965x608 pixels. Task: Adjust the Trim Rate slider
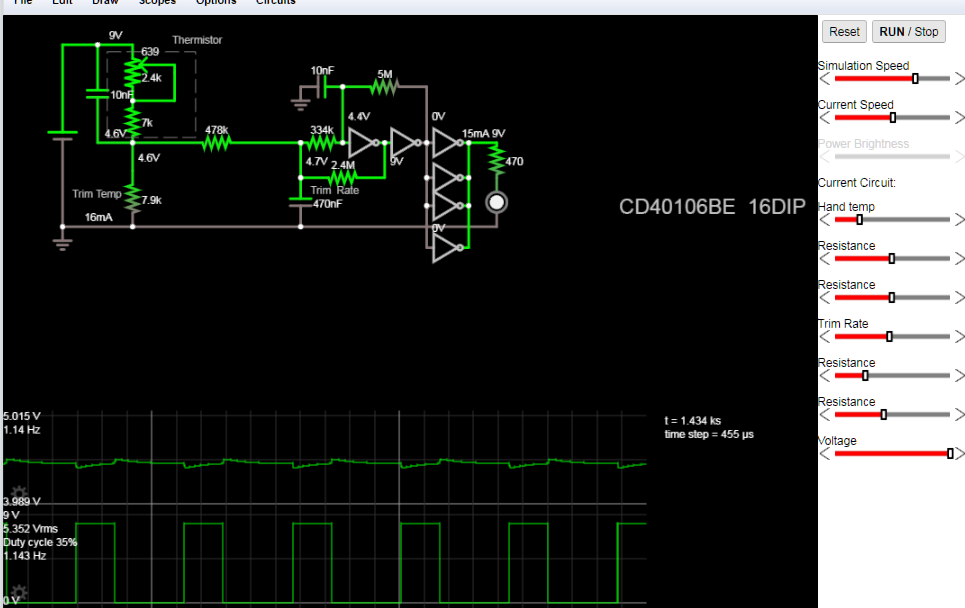point(892,337)
